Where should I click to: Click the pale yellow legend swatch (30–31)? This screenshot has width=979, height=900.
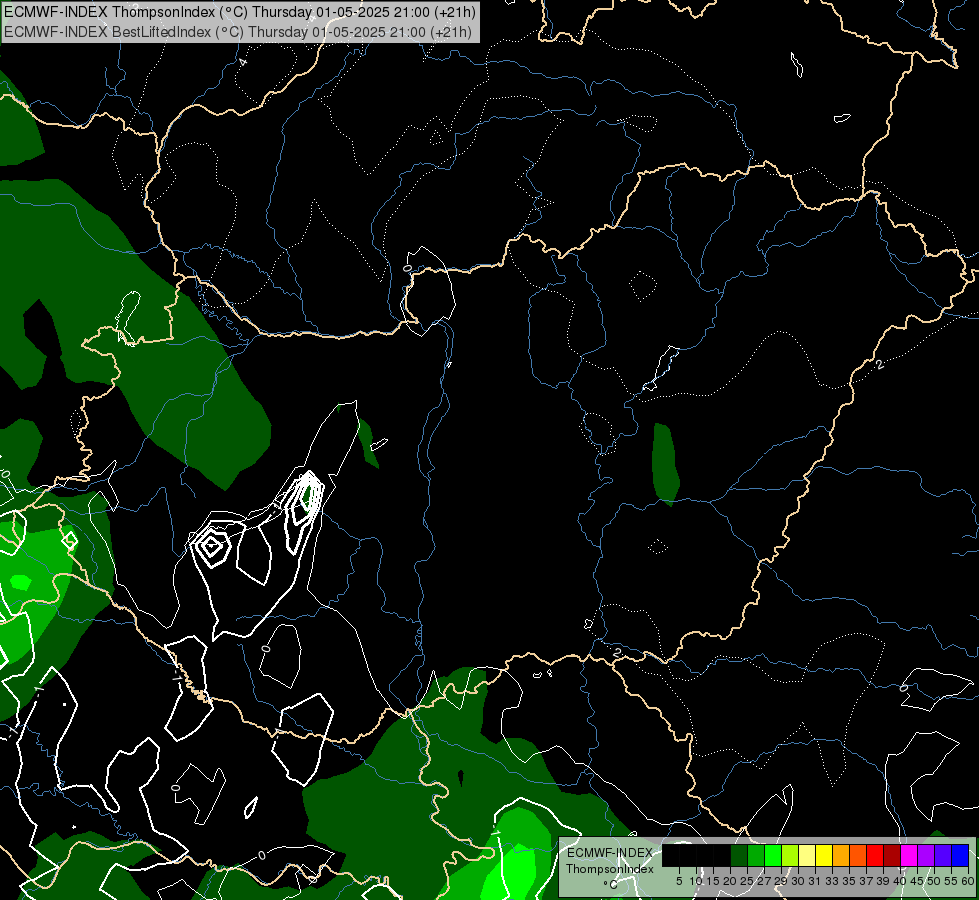pos(807,855)
